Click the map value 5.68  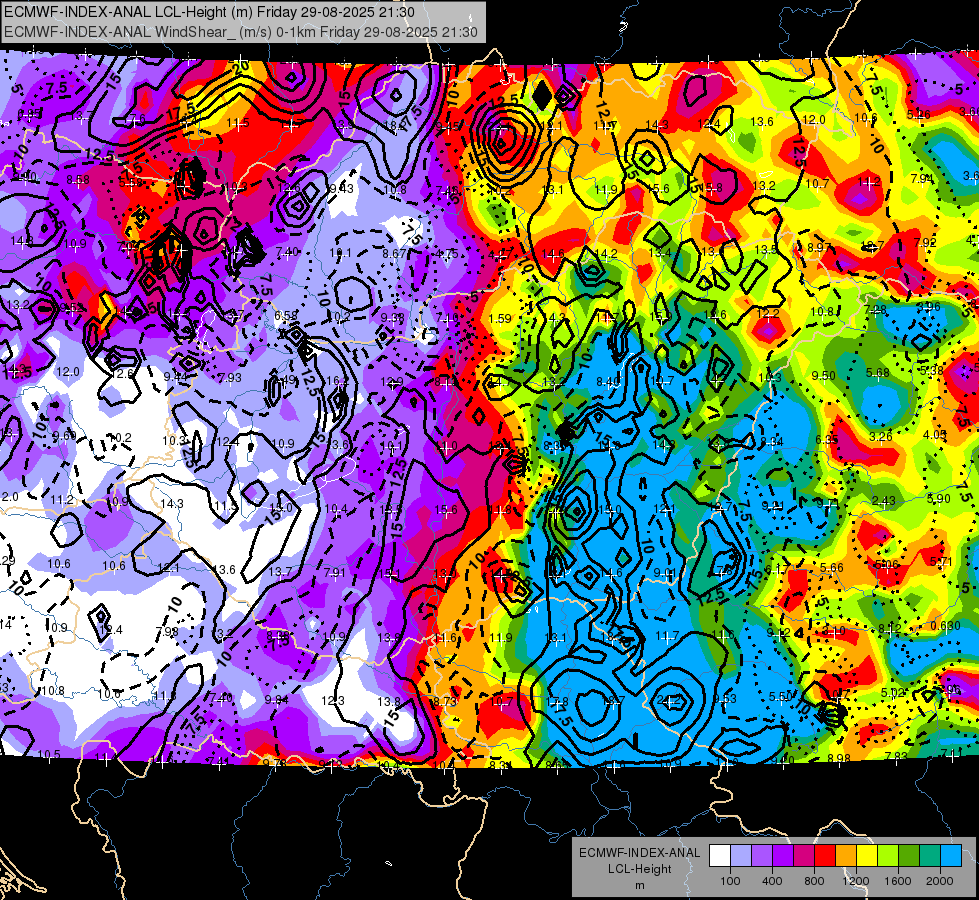(877, 373)
